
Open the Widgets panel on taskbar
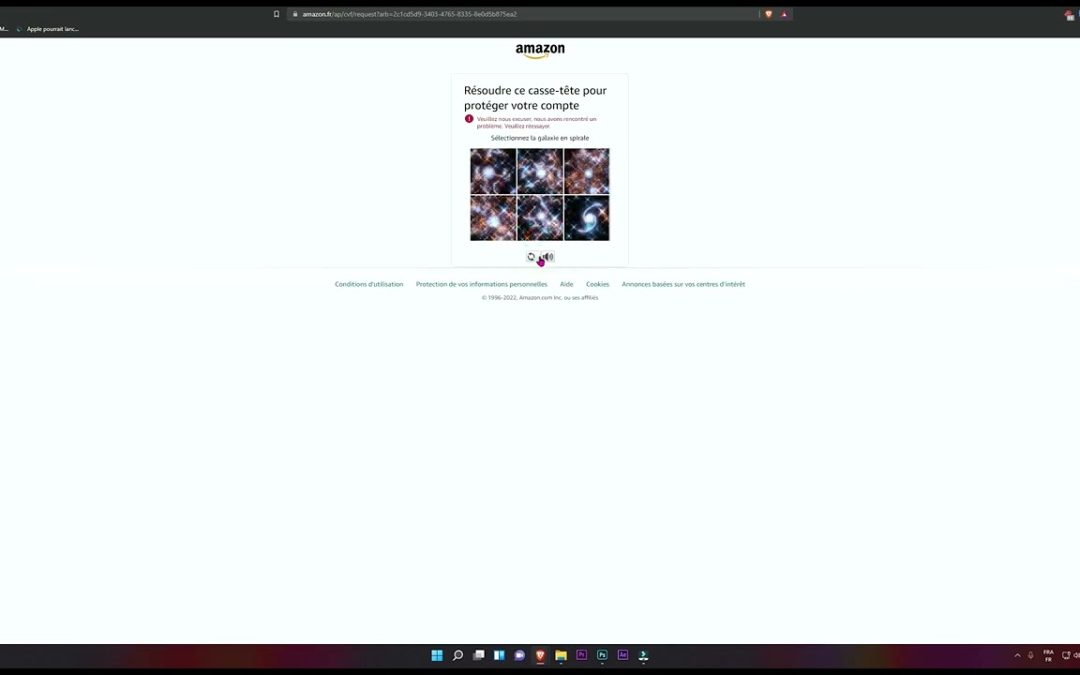pos(499,655)
